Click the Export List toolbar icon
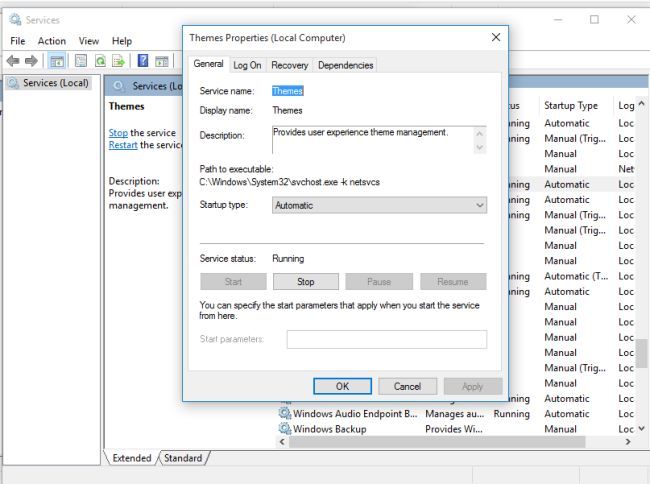Viewport: 650px width, 484px height. (x=119, y=61)
